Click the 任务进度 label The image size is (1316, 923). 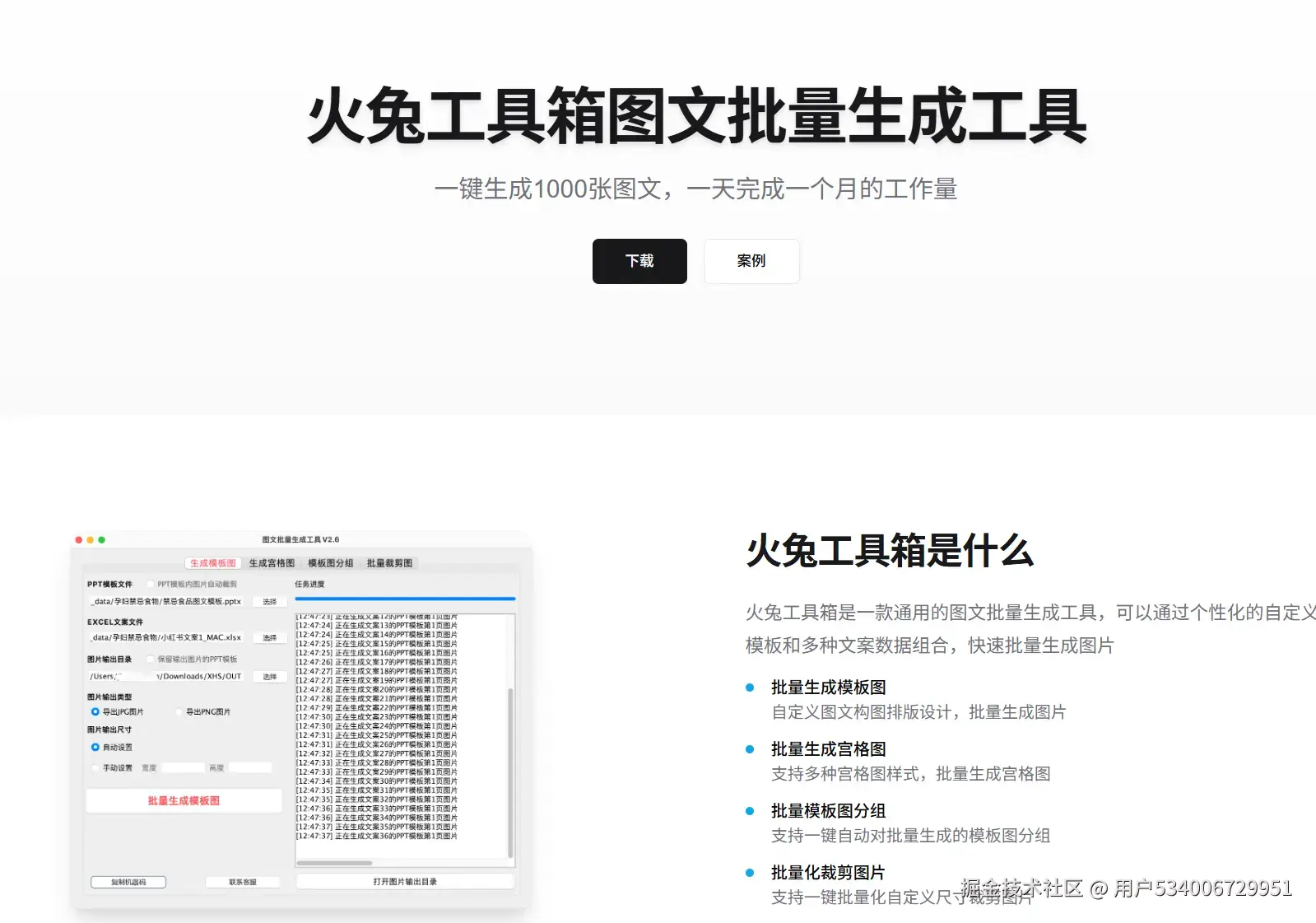310,584
